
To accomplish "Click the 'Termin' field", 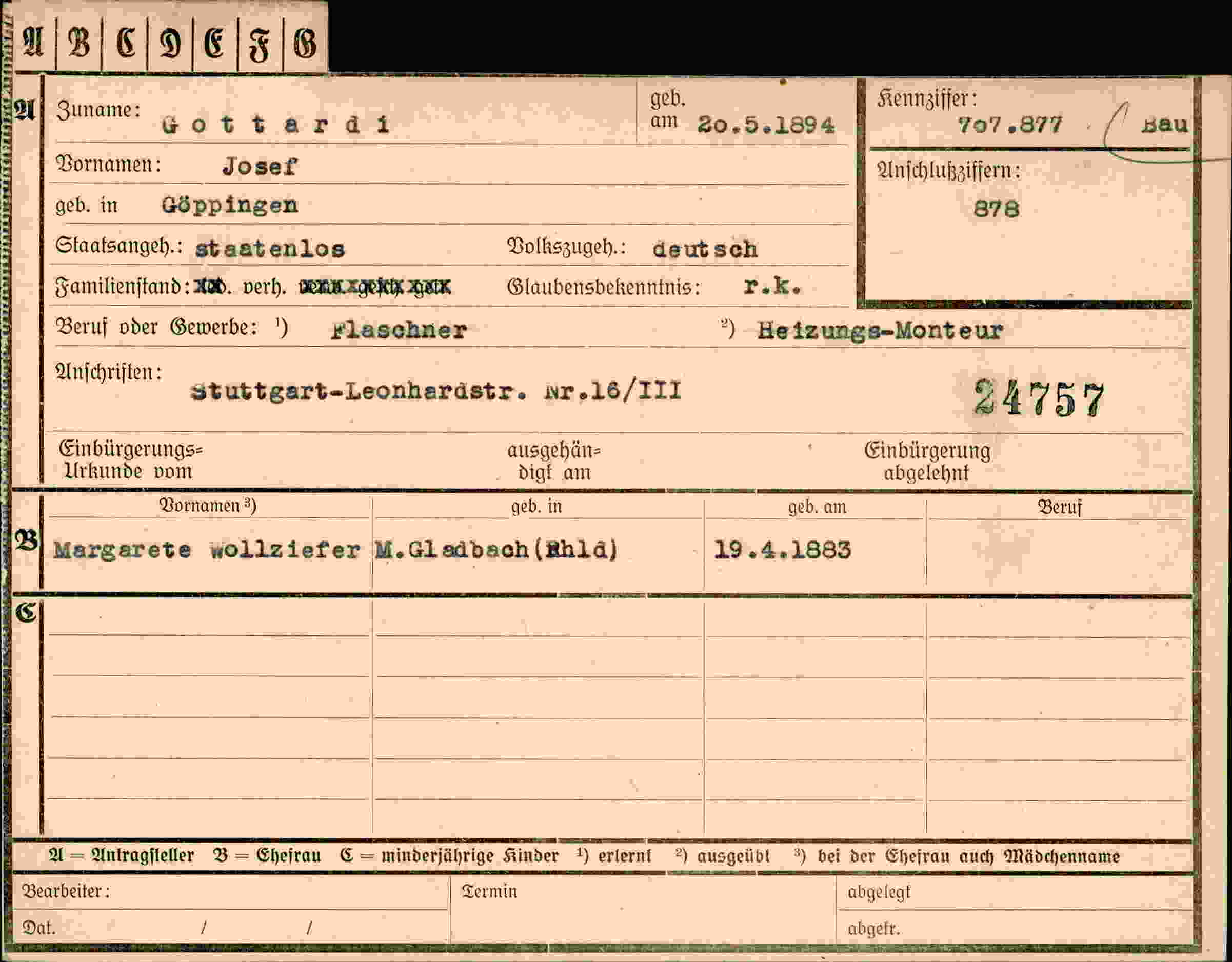I will click(x=643, y=909).
